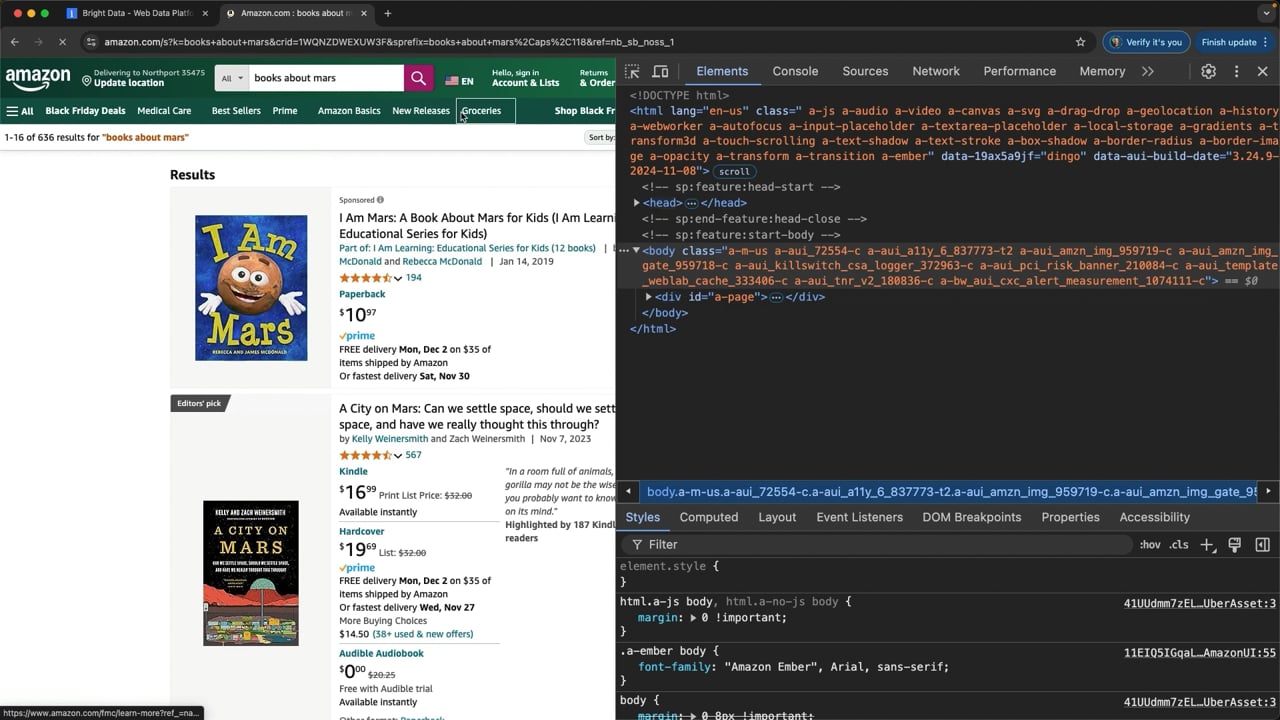Toggle the device toolbar icon in DevTools
1280x720 pixels.
coord(660,72)
